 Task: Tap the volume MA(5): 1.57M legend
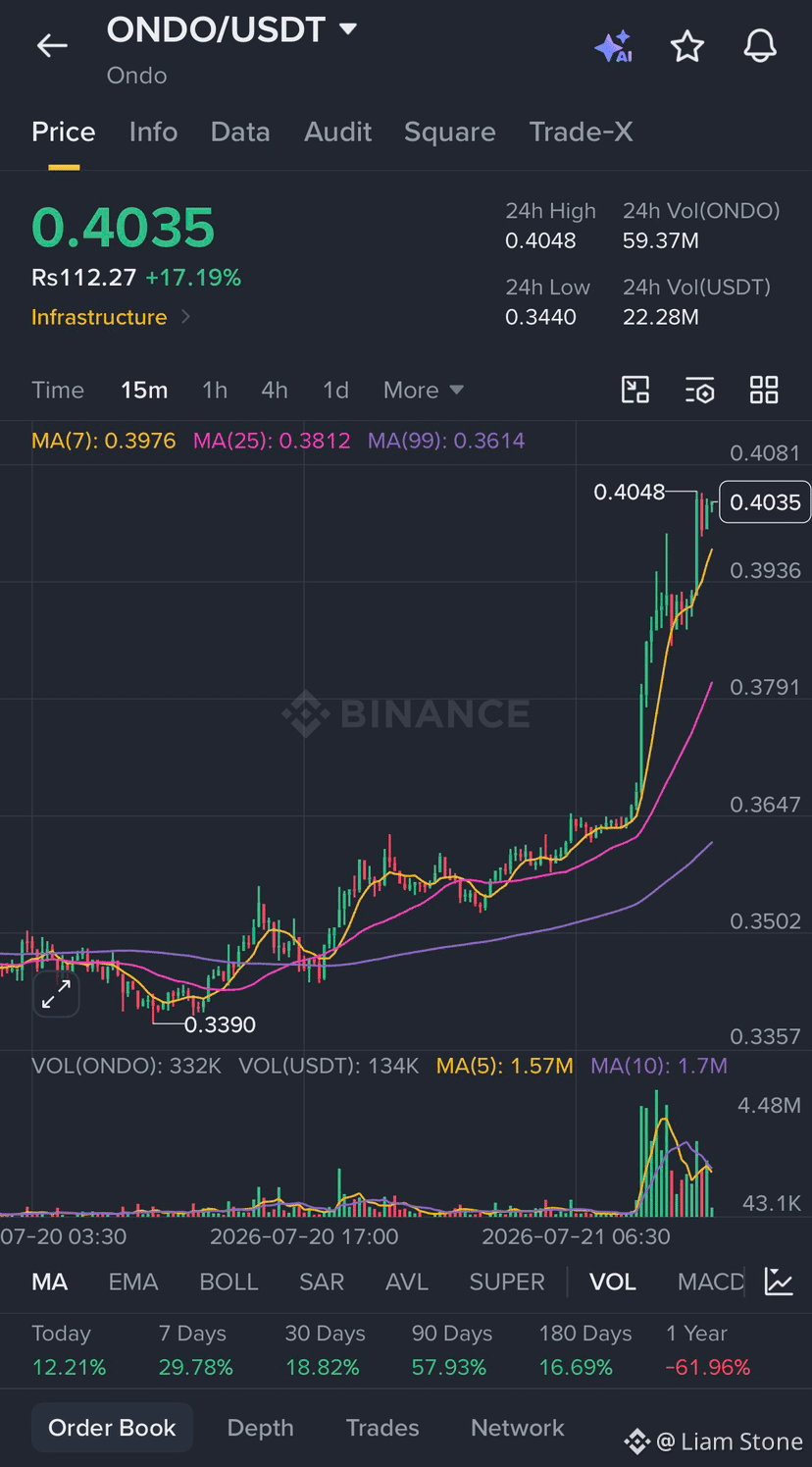[504, 1066]
